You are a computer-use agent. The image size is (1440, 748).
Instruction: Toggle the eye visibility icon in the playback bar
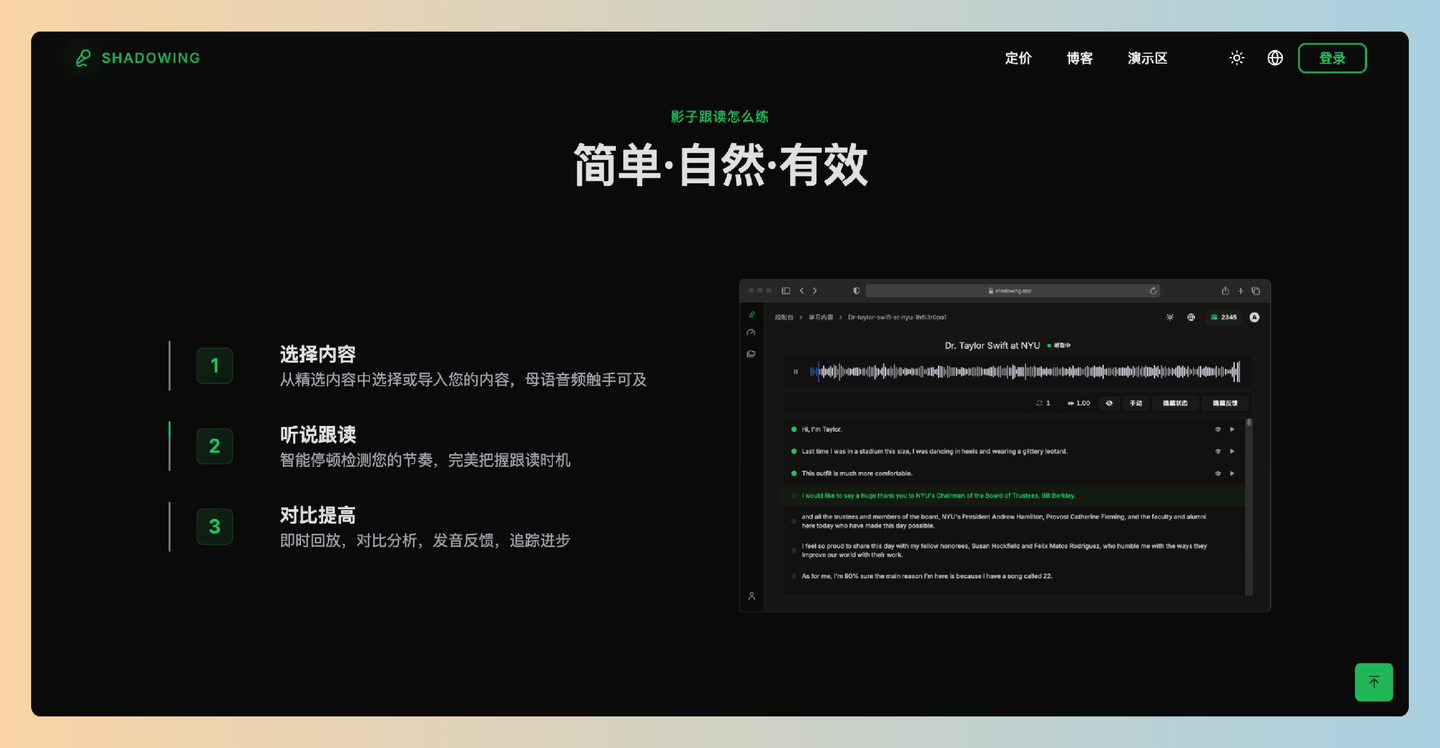1109,403
